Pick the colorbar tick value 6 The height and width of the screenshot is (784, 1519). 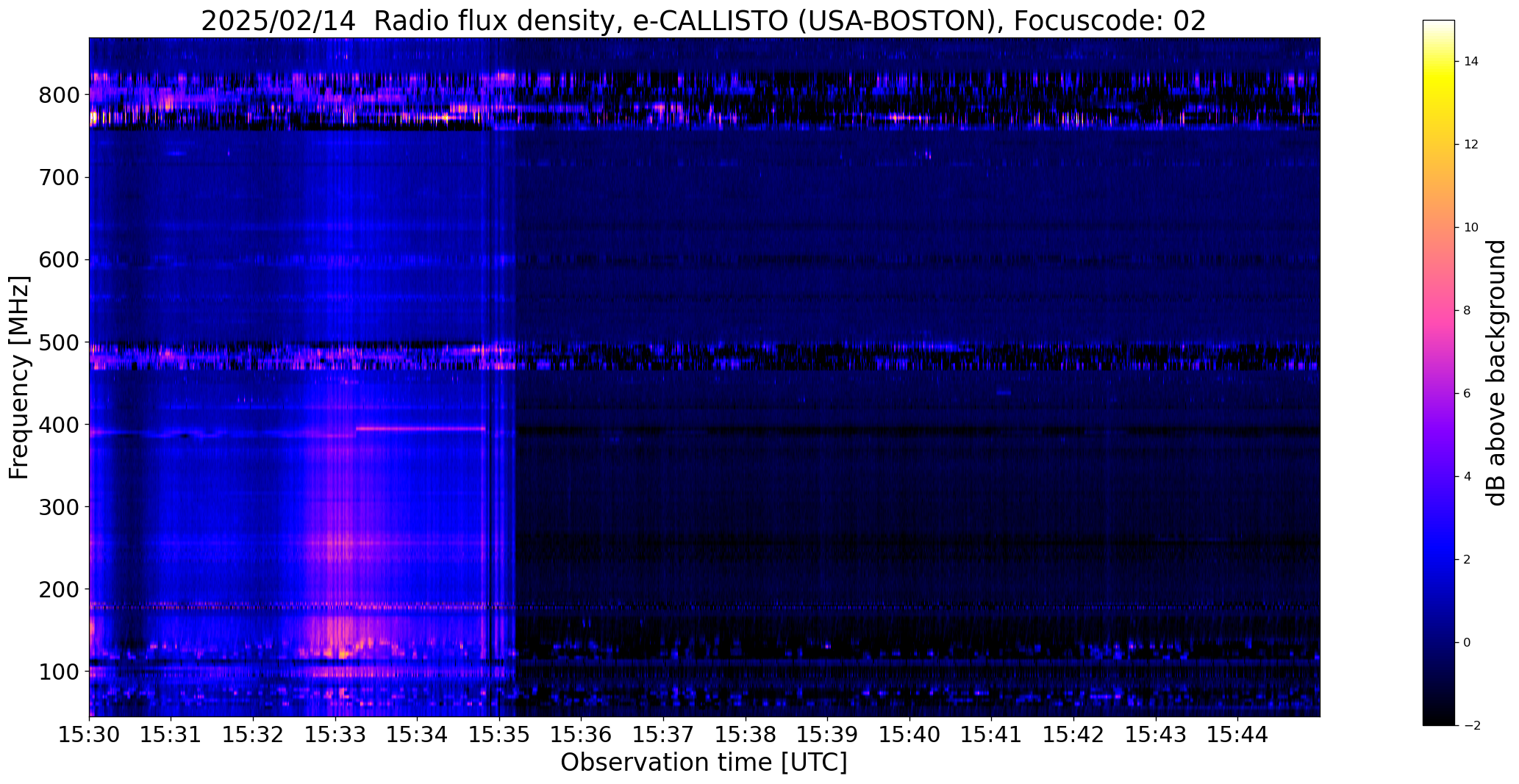click(x=1468, y=394)
